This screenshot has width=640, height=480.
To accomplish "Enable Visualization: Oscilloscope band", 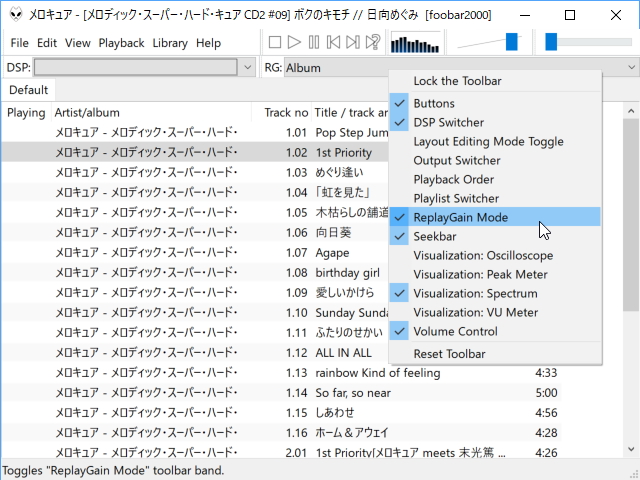I will pos(495,255).
